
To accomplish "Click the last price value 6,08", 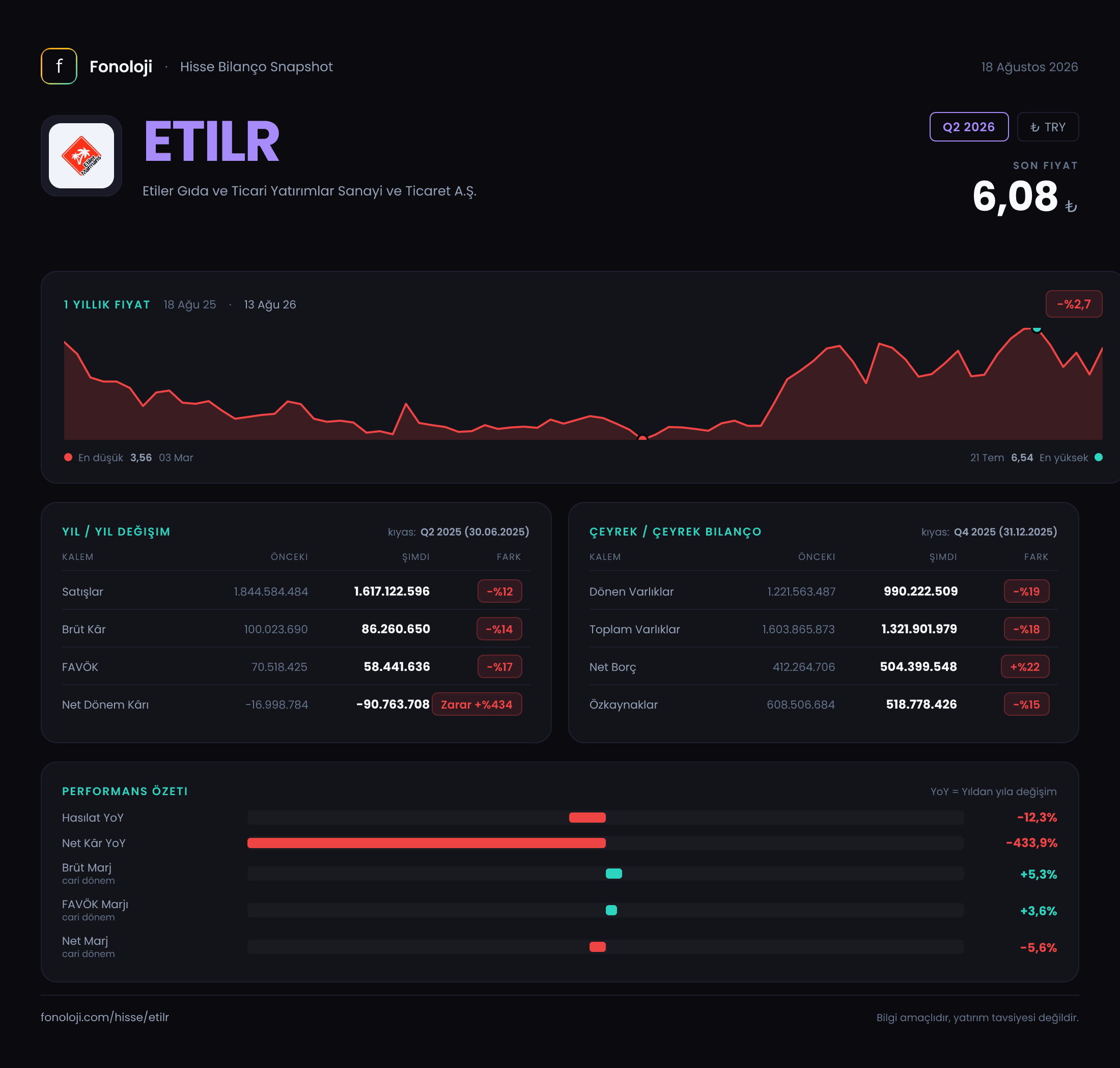I will (x=1015, y=196).
